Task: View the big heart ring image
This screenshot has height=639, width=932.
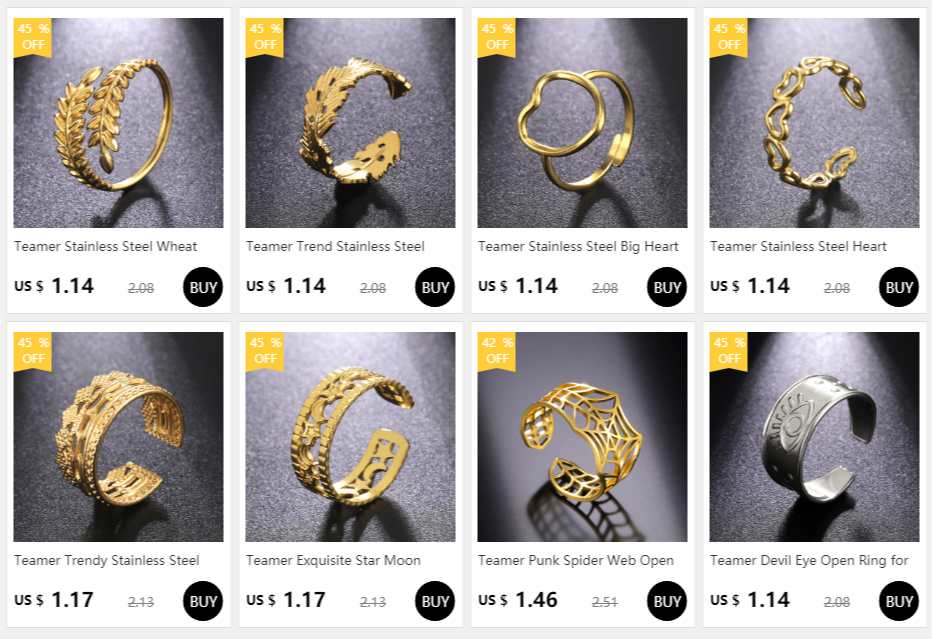Action: point(582,122)
